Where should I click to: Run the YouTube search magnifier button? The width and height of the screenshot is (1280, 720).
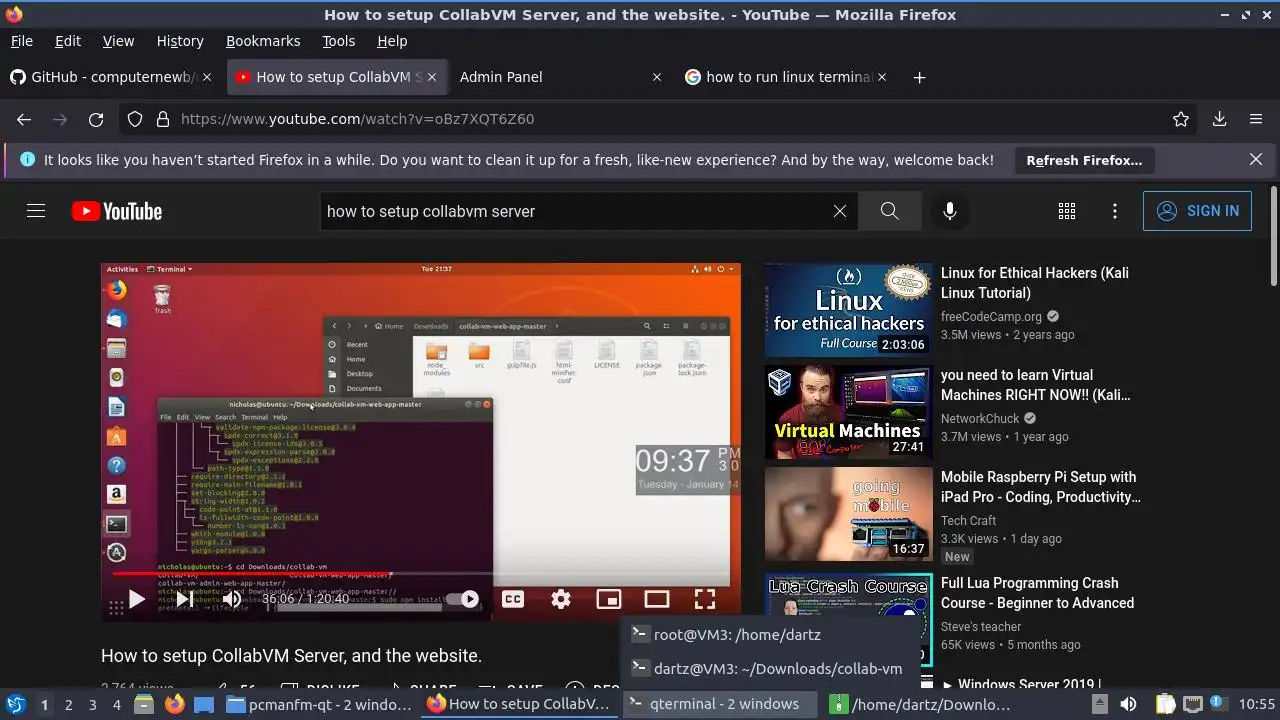(x=889, y=211)
